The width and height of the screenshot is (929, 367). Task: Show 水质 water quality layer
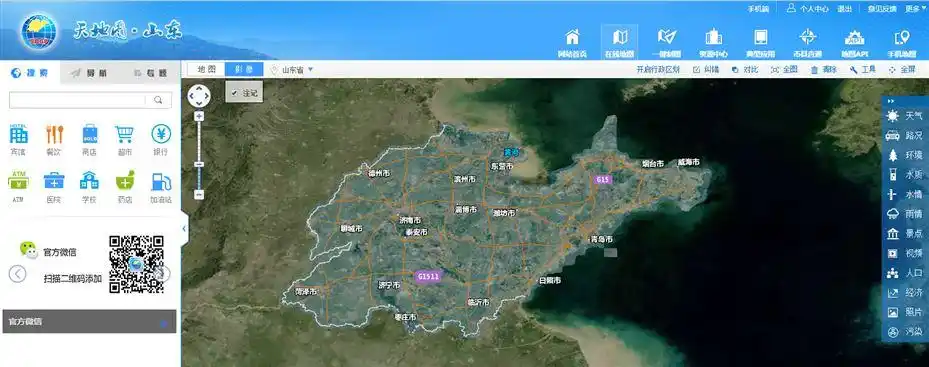[x=905, y=174]
